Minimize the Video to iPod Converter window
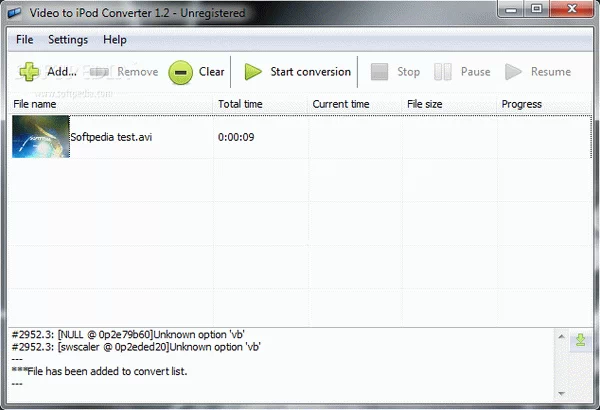This screenshot has width=600, height=410. pos(511,10)
